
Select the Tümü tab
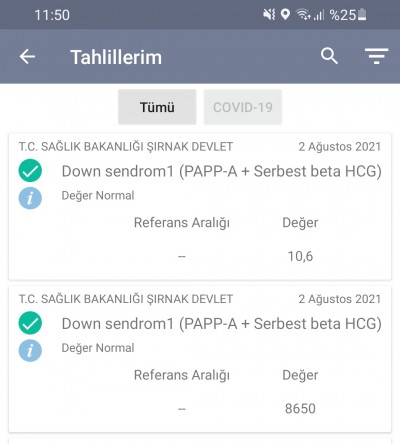click(157, 107)
